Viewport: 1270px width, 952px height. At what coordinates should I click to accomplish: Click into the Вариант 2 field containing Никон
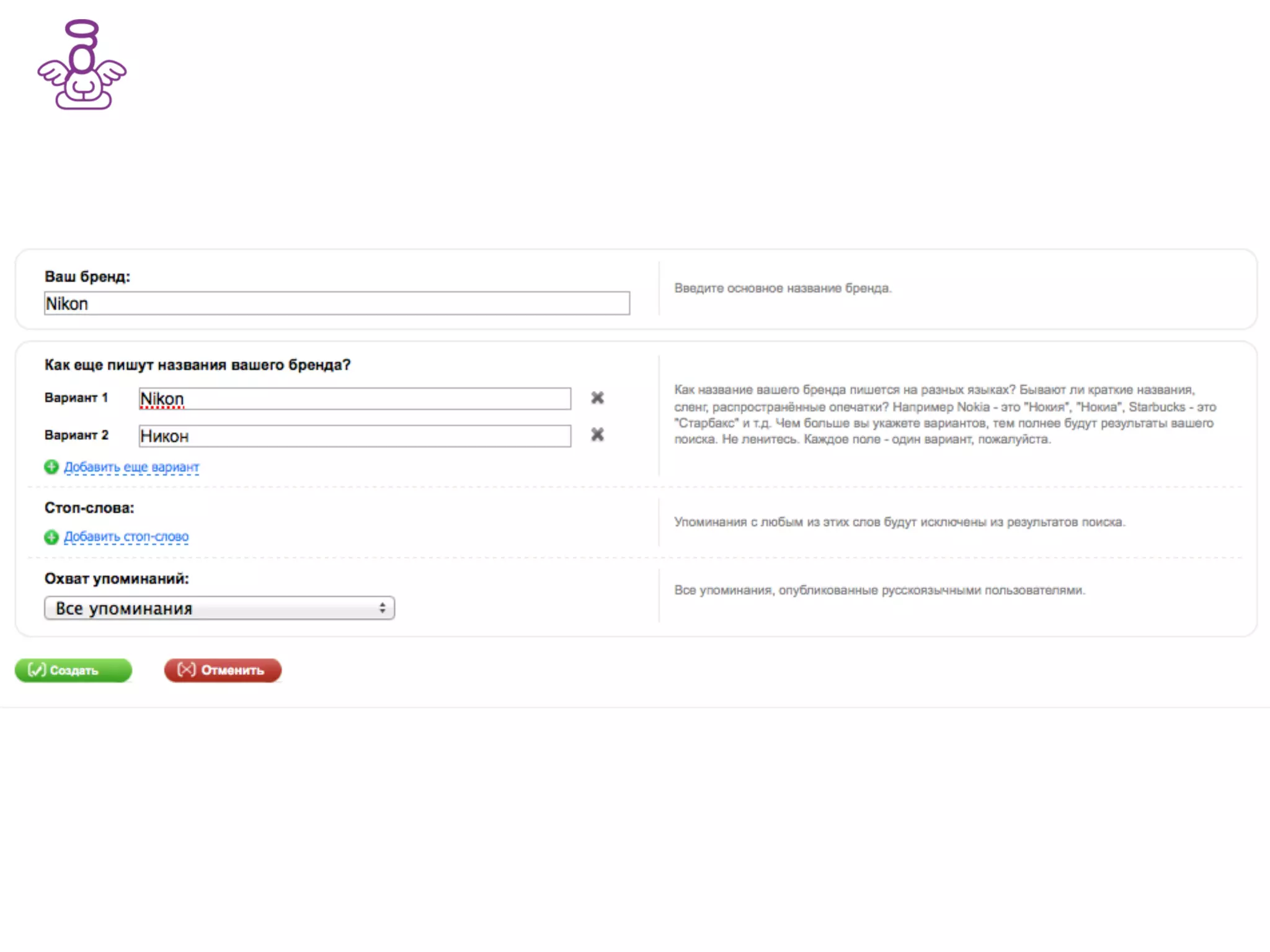[x=355, y=436]
